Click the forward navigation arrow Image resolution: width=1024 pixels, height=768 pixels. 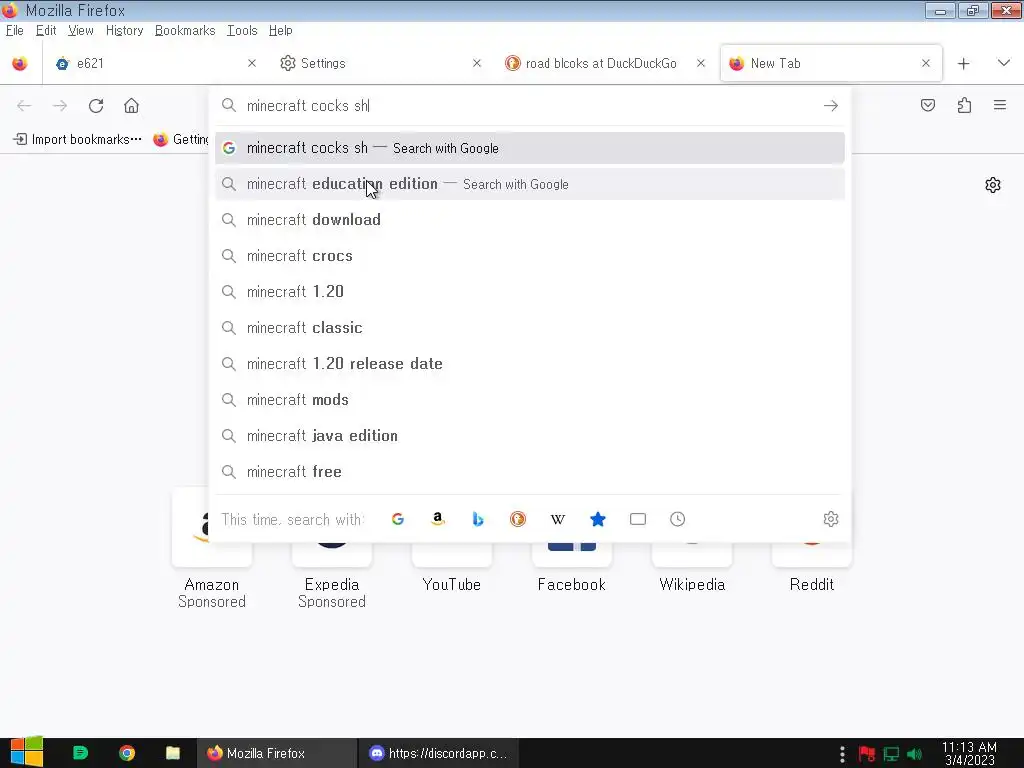pos(60,106)
